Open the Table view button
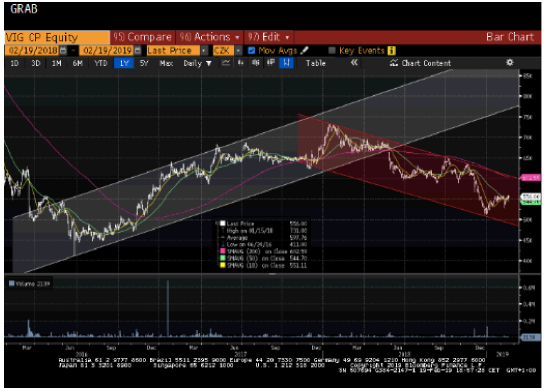The height and width of the screenshot is (392, 546). pos(315,63)
